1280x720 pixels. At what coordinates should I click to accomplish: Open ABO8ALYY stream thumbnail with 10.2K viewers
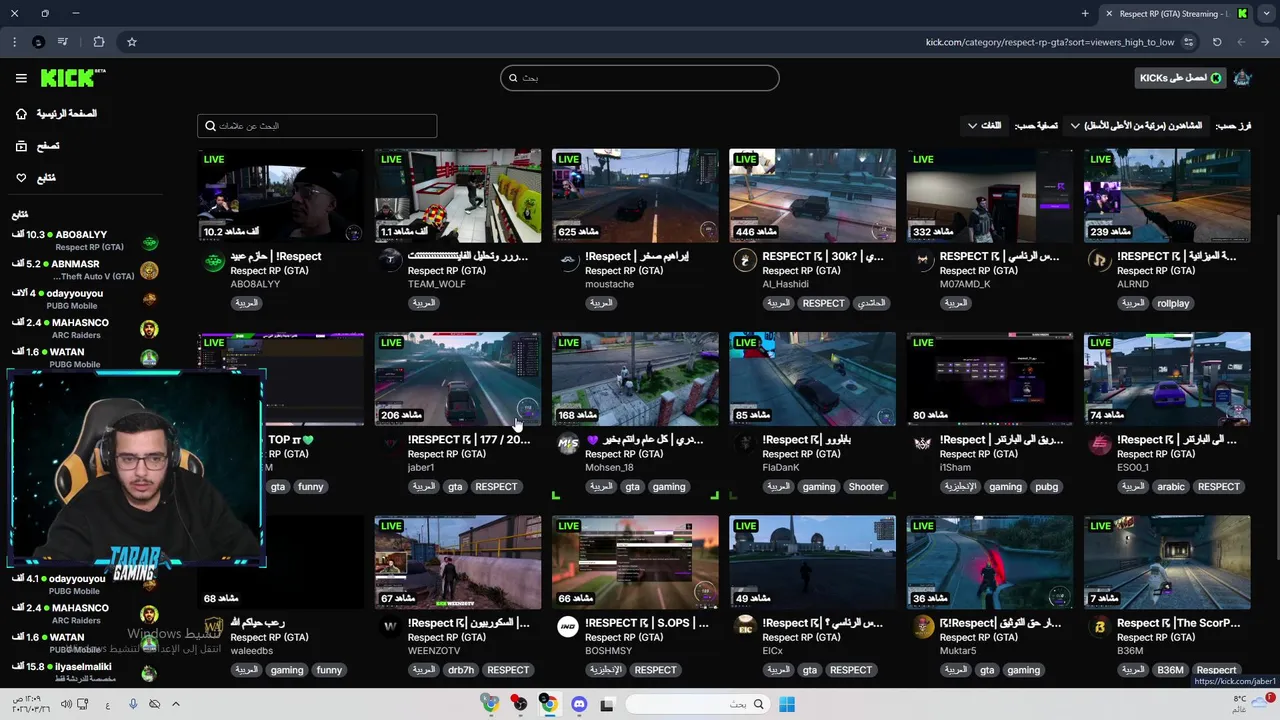pos(281,196)
